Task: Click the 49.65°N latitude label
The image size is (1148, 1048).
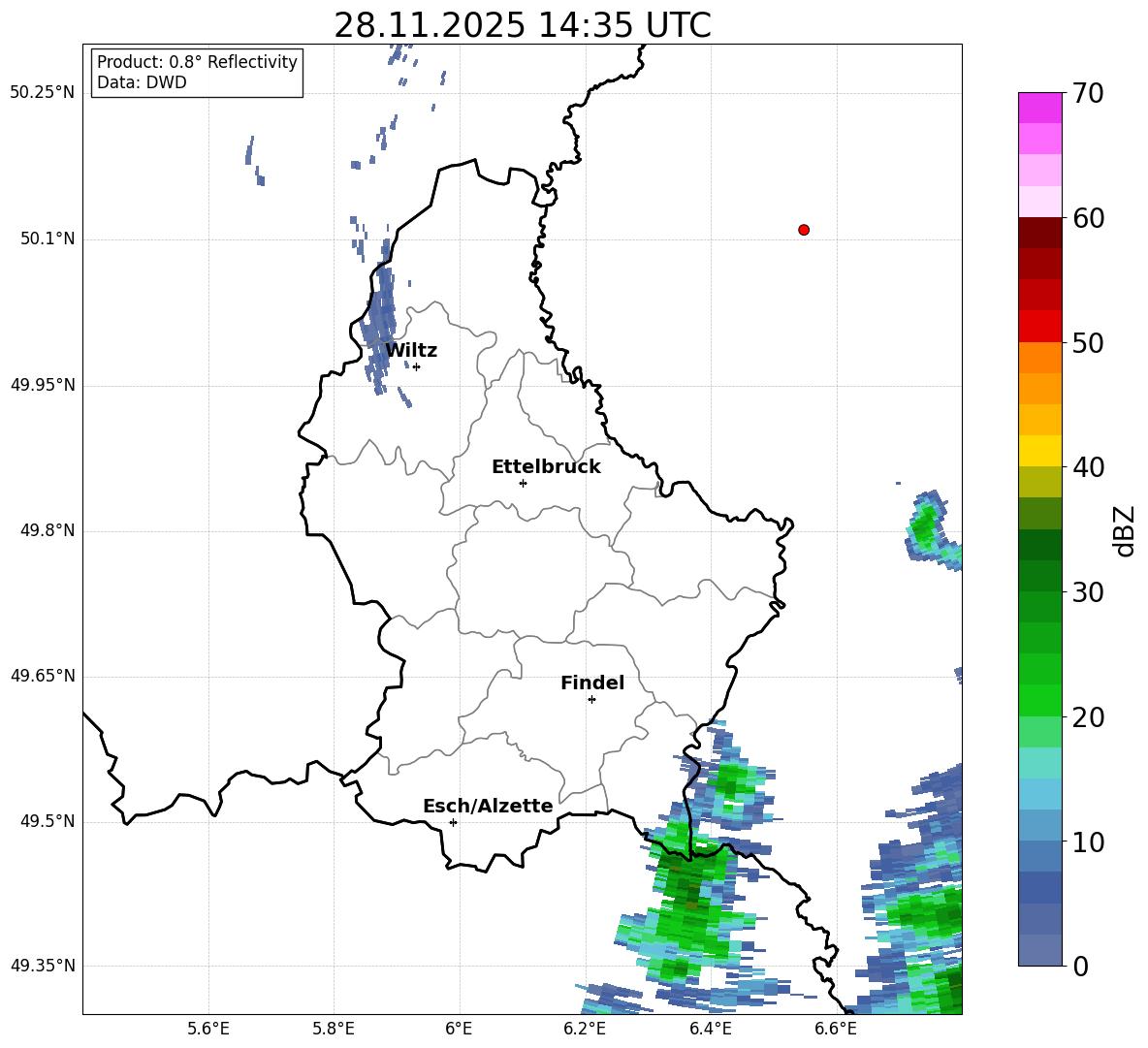Action: 43,676
